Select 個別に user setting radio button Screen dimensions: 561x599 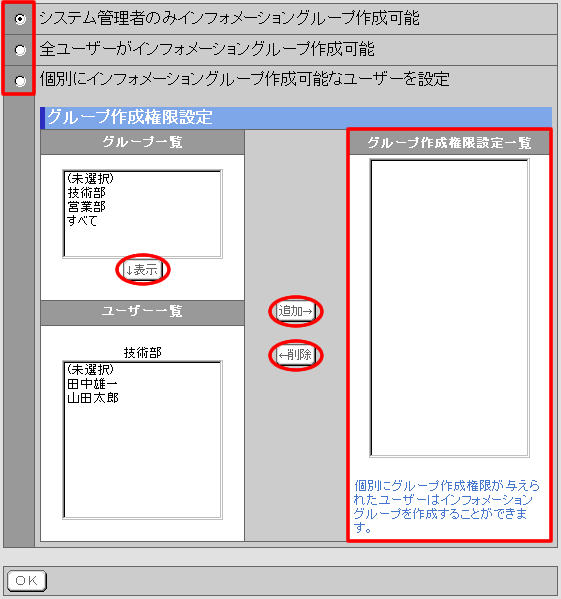(20, 81)
